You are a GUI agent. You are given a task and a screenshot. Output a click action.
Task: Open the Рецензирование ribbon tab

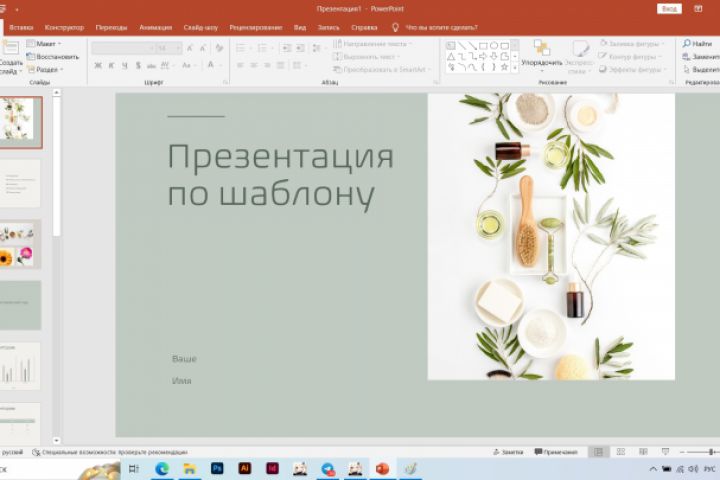pyautogui.click(x=256, y=28)
